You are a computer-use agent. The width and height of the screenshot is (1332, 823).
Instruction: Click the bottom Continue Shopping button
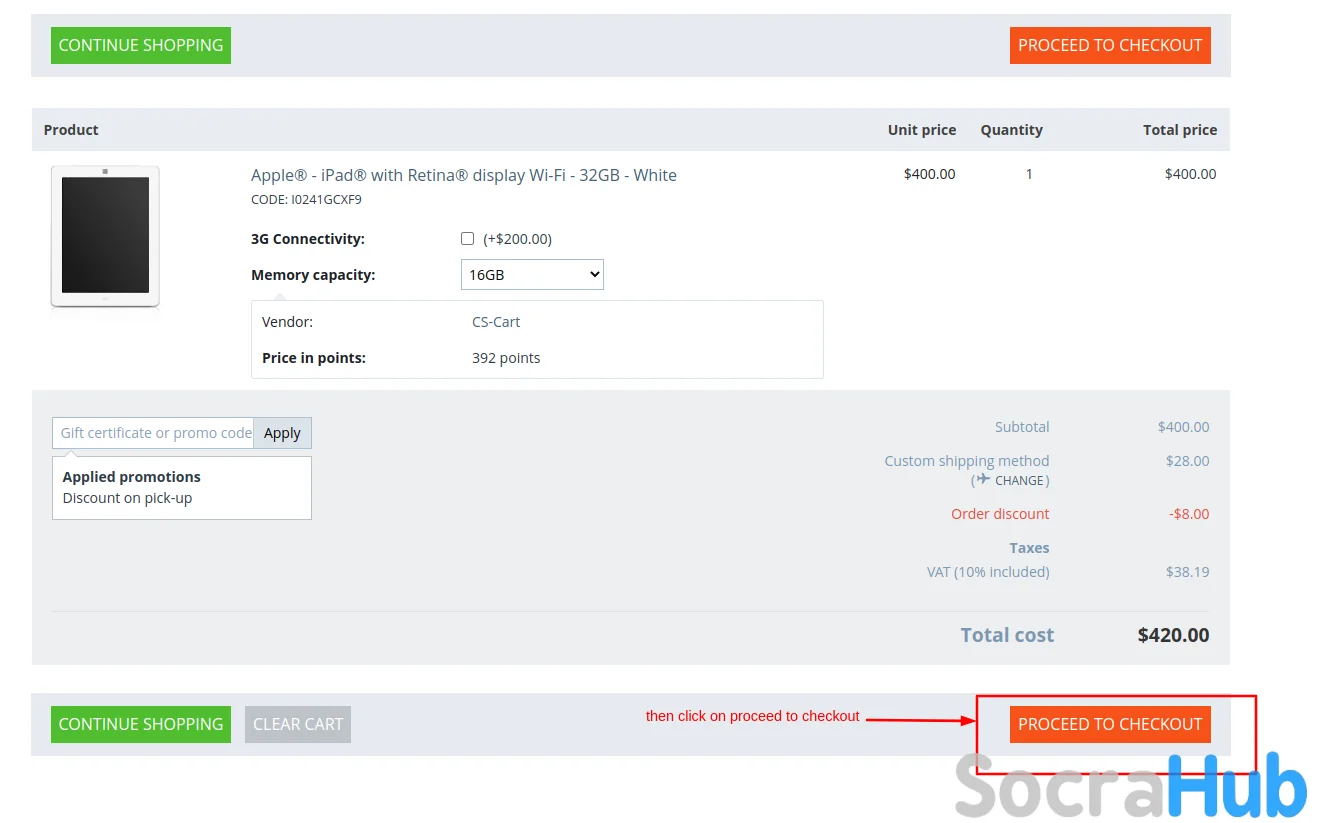(x=141, y=724)
